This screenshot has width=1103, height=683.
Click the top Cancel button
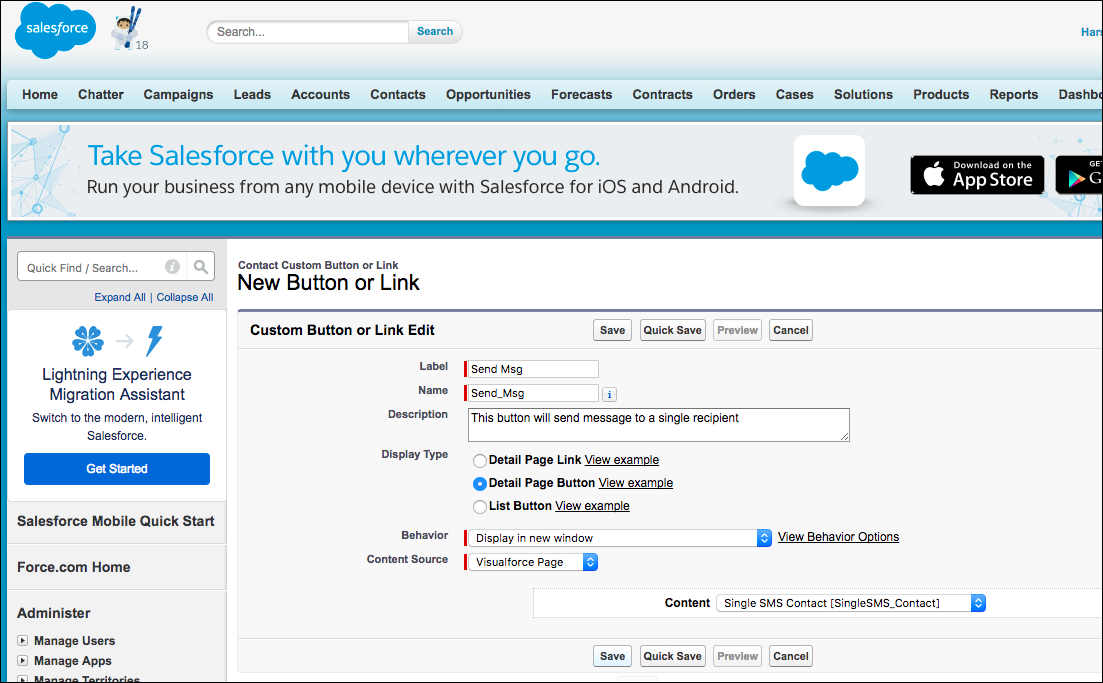(791, 330)
